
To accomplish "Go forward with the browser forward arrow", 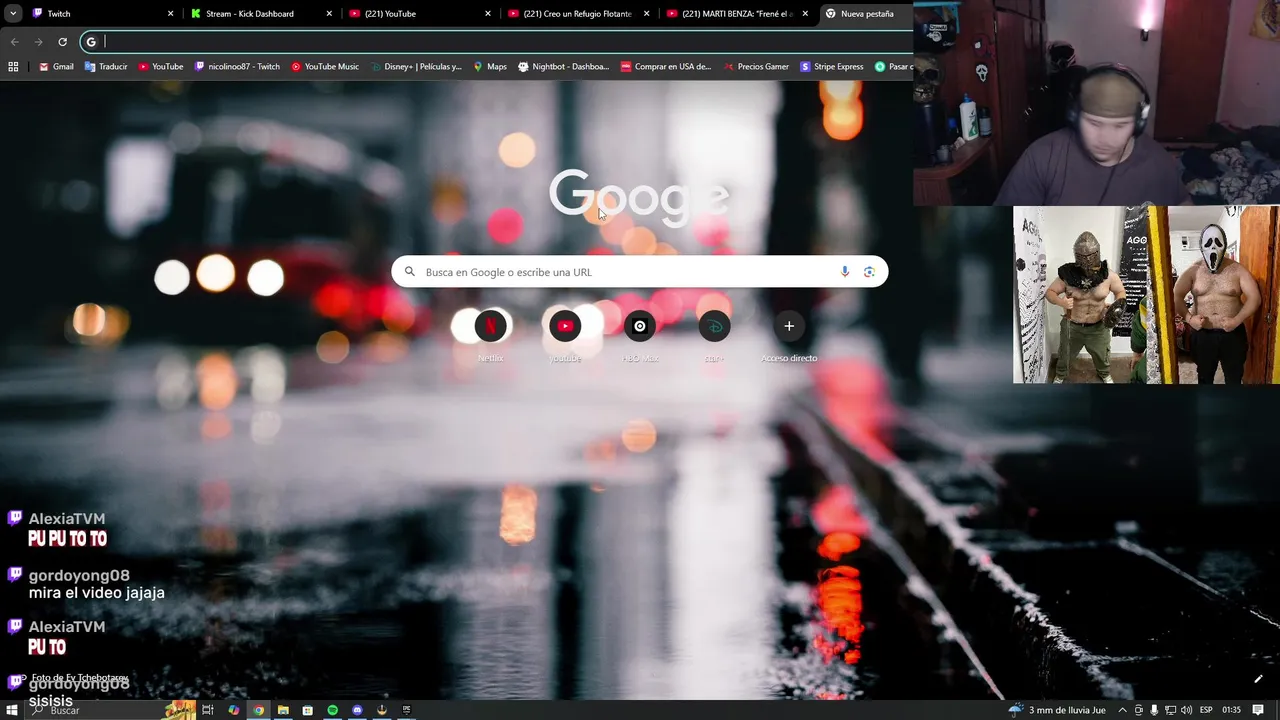I will 38,42.
